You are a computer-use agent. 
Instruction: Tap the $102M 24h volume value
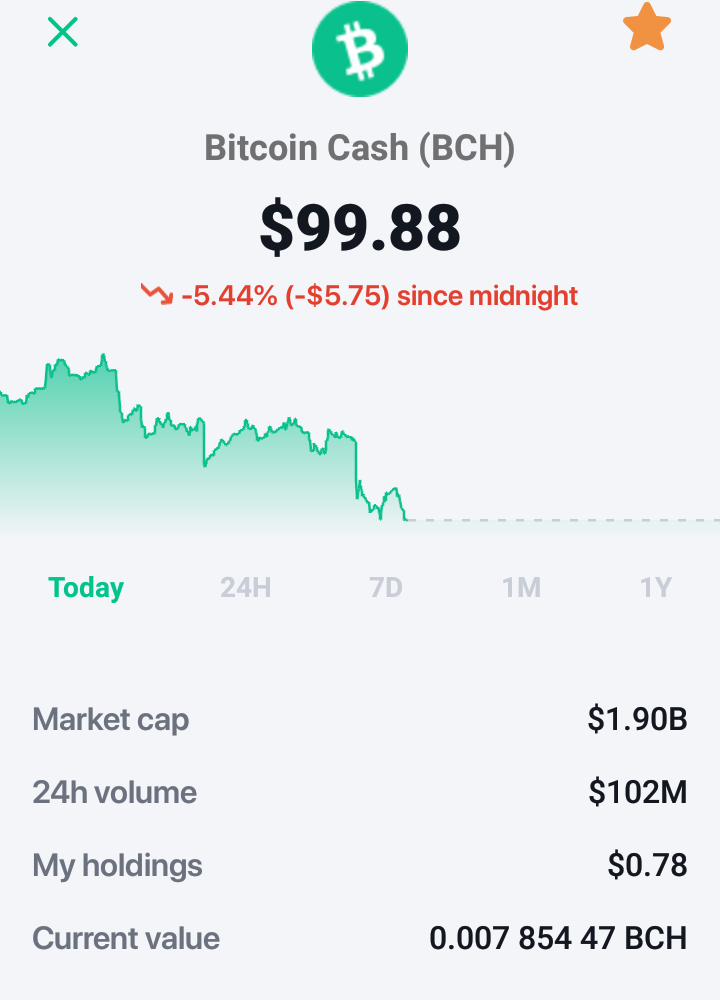click(638, 792)
